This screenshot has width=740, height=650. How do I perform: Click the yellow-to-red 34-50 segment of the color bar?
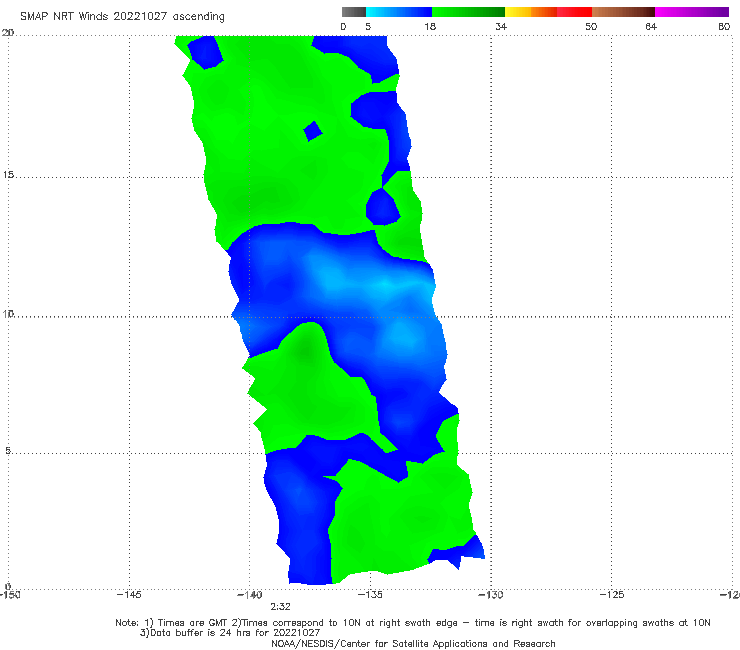548,12
